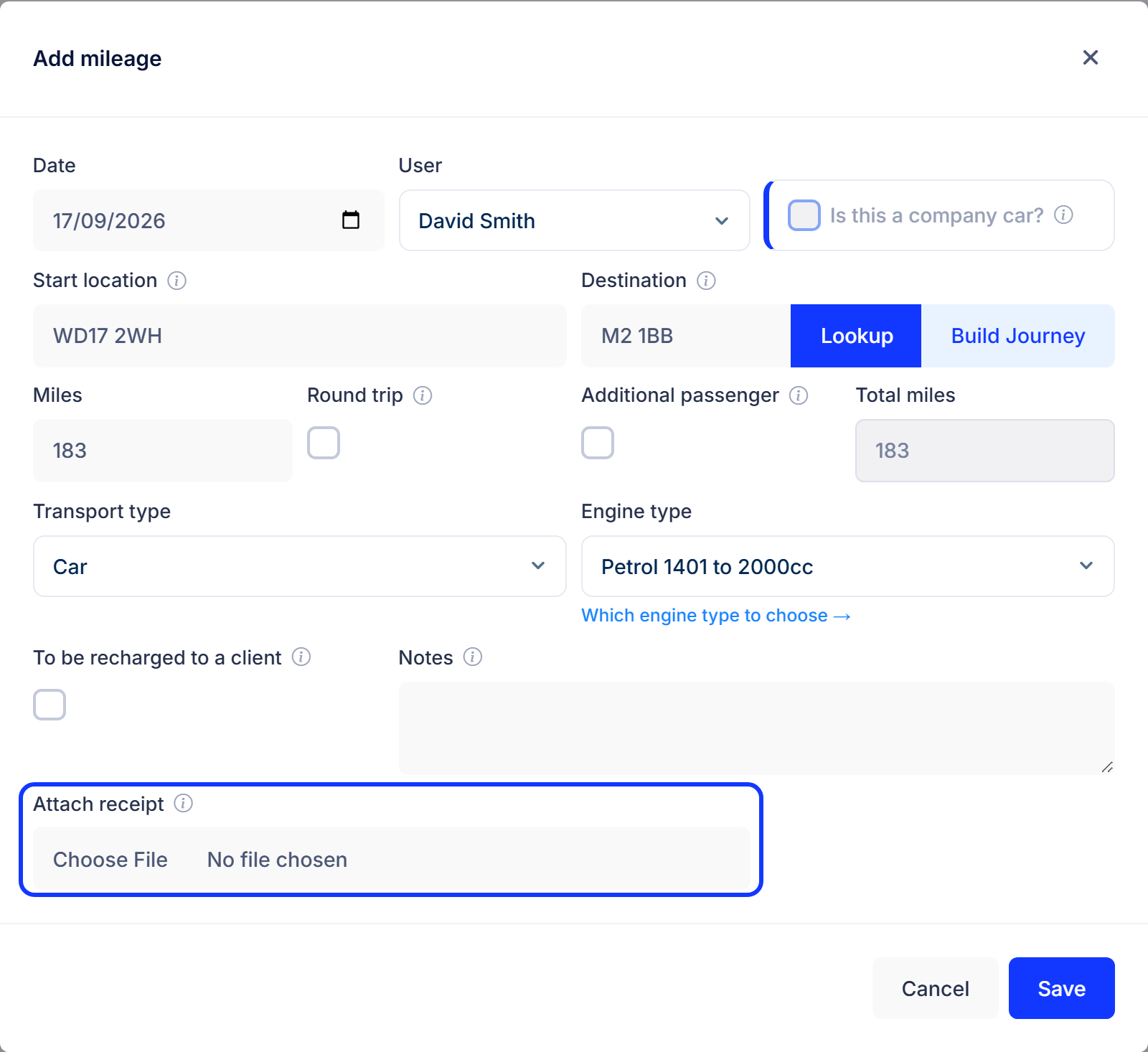Show info for Attach receipt
This screenshot has width=1148, height=1052.
(x=184, y=803)
